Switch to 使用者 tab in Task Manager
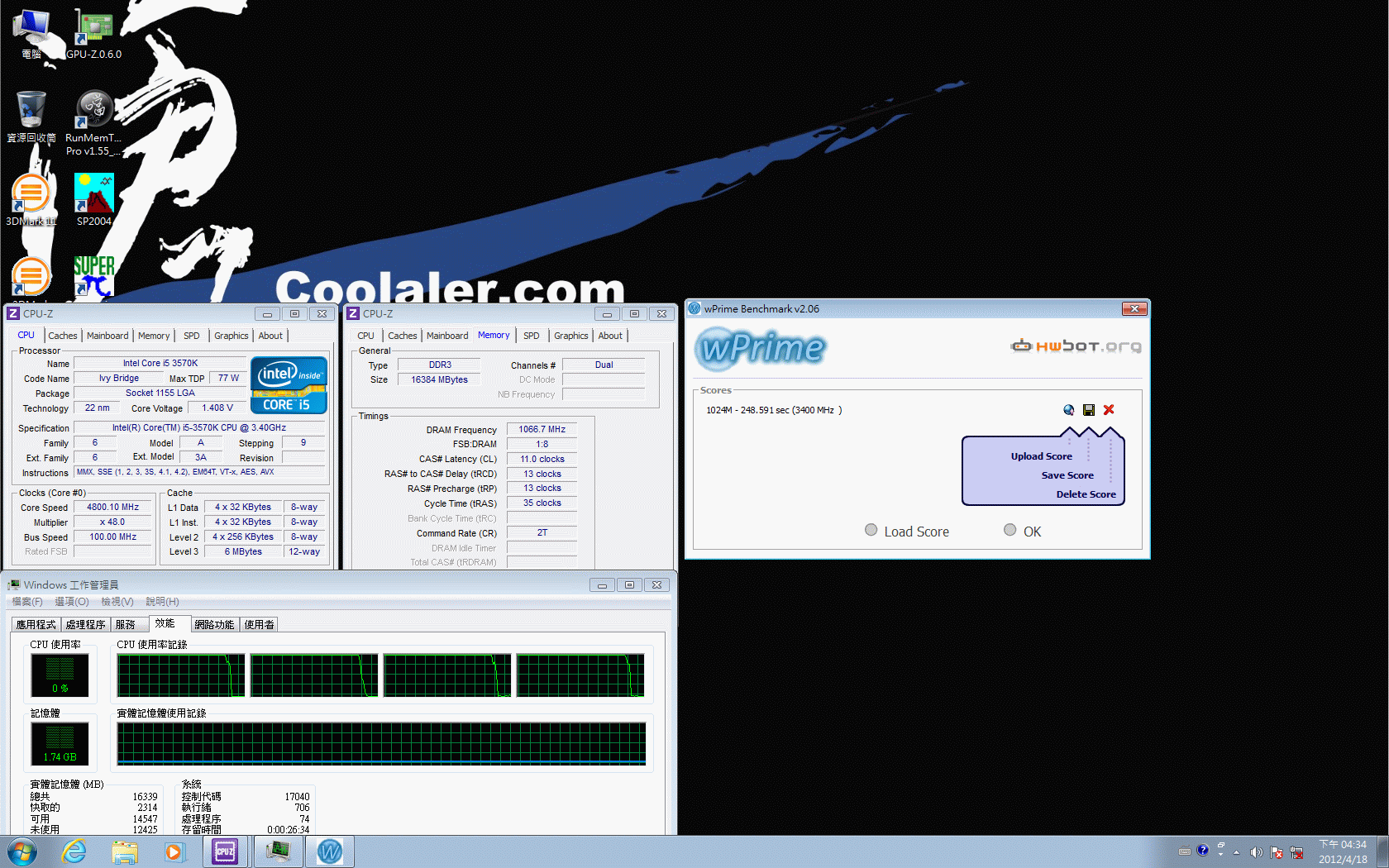The image size is (1389, 868). pyautogui.click(x=260, y=625)
